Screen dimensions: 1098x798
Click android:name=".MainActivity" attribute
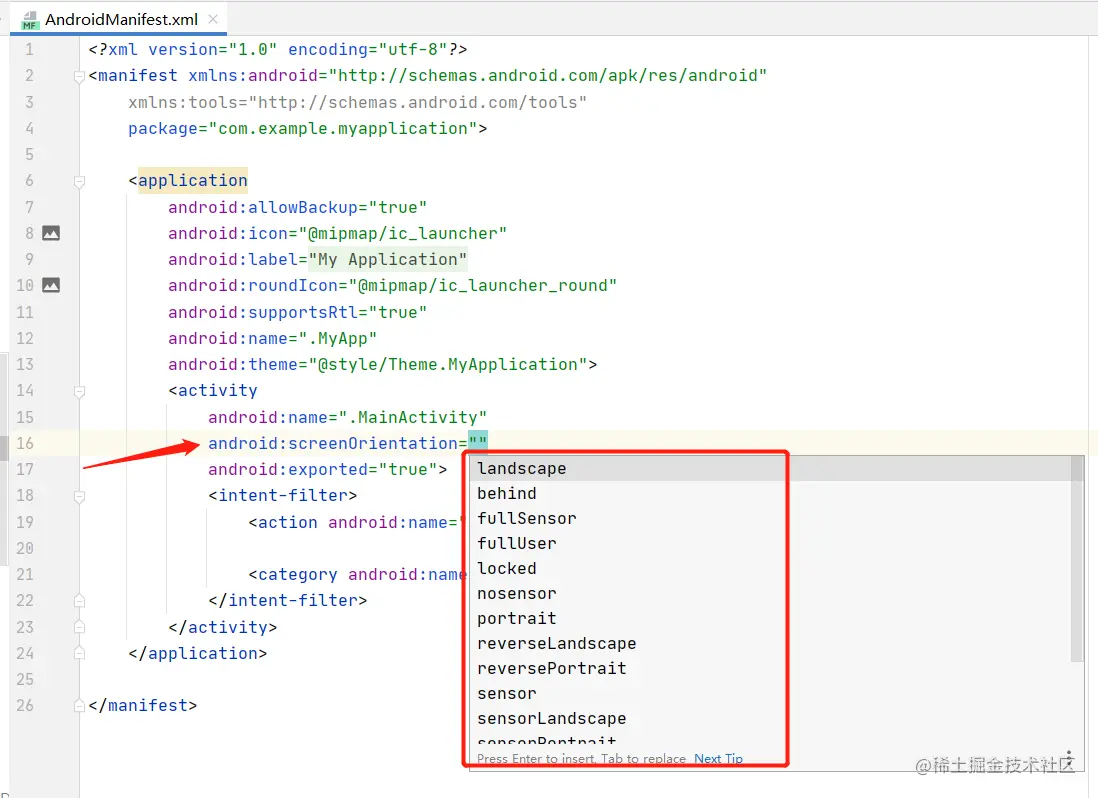pos(347,417)
